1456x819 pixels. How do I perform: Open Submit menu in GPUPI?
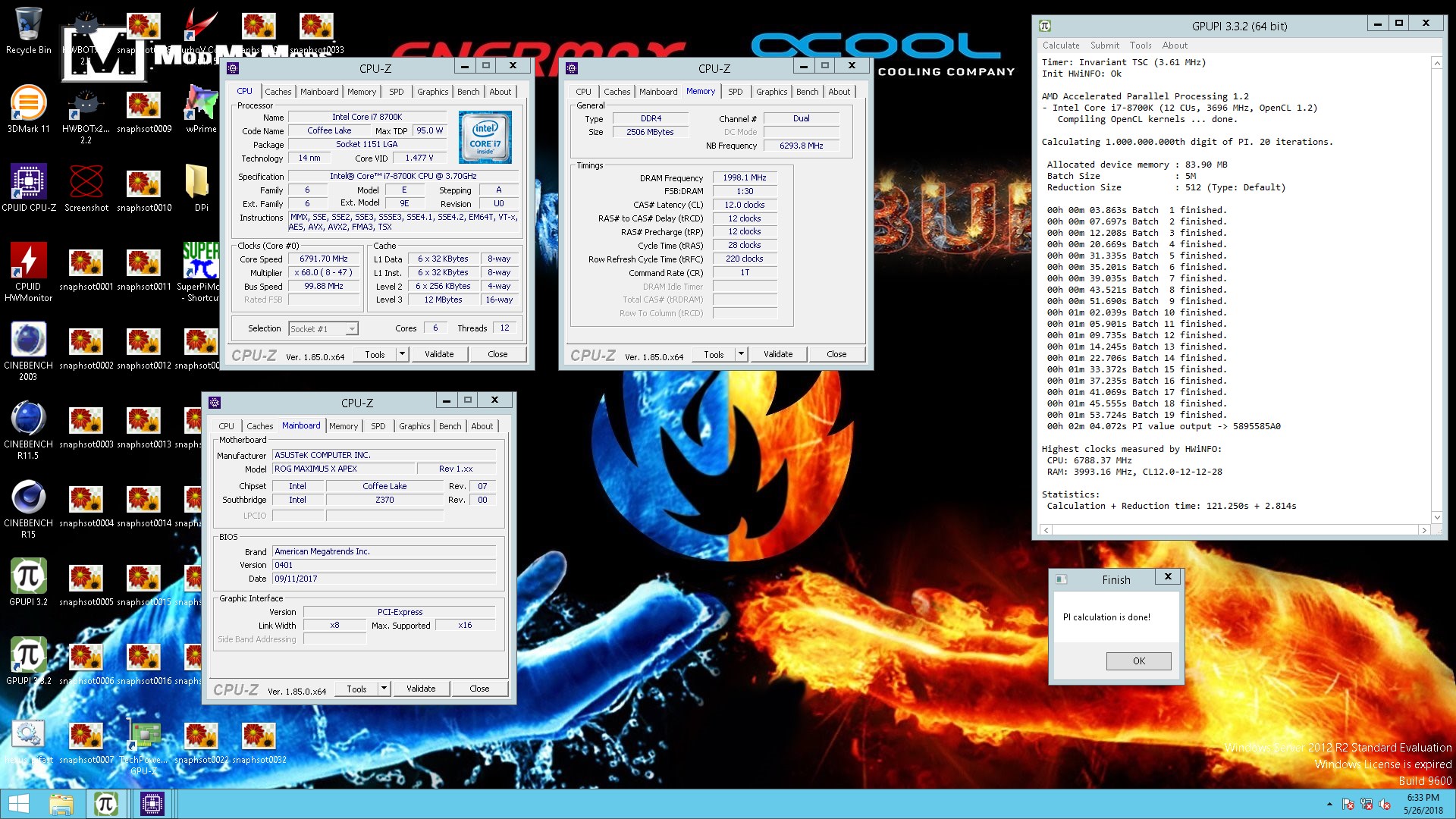coord(1104,45)
